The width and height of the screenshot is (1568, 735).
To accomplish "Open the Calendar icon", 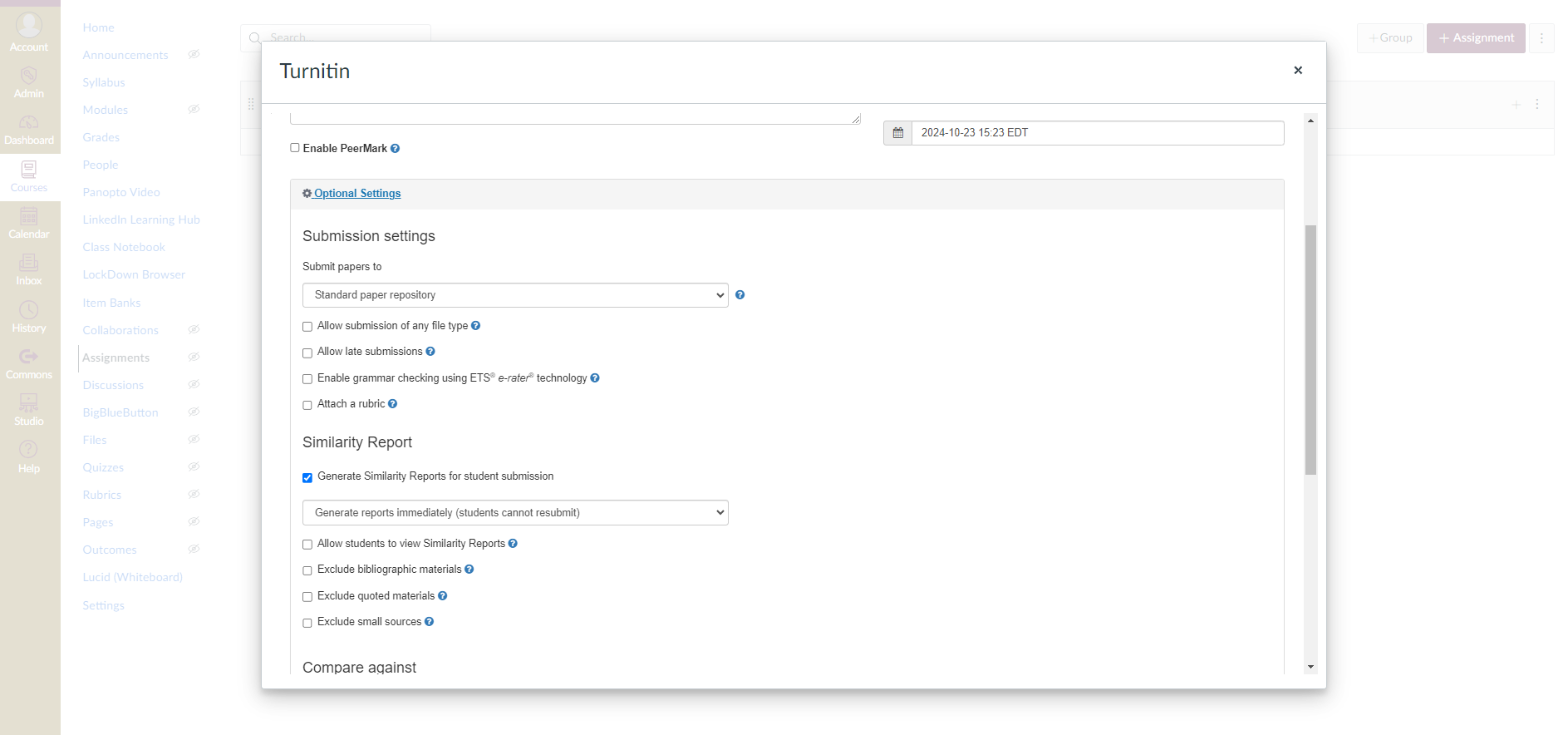I will point(29,217).
